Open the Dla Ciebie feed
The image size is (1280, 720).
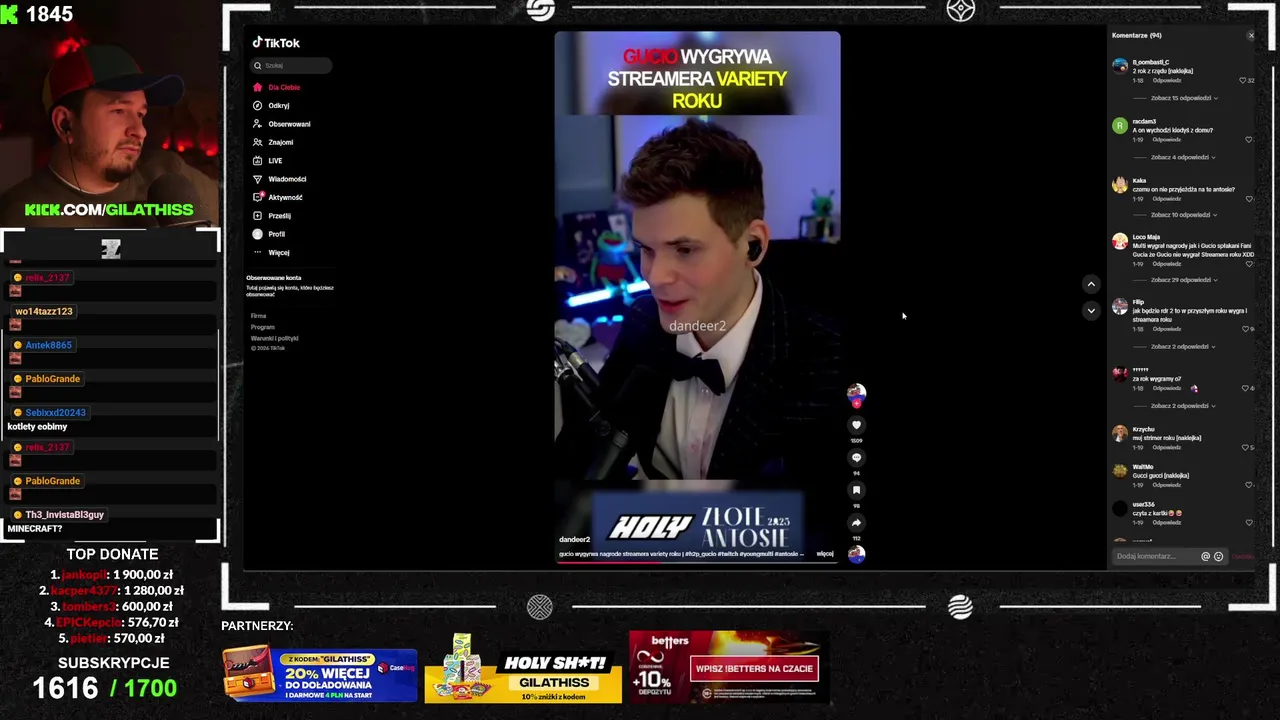coord(276,87)
